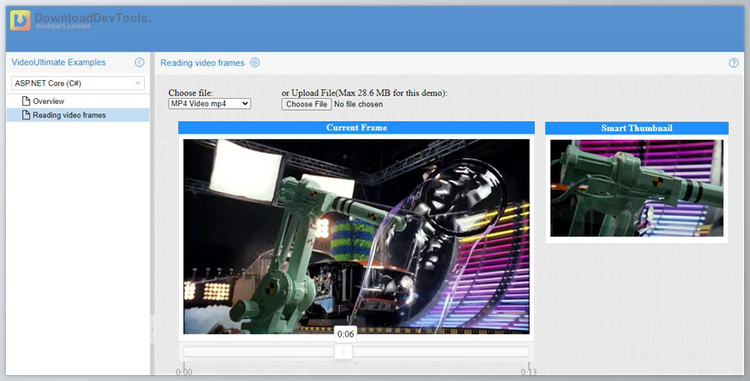Viewport: 750px width, 381px height.
Task: Click the 0:13 timeline end marker
Action: click(x=529, y=372)
